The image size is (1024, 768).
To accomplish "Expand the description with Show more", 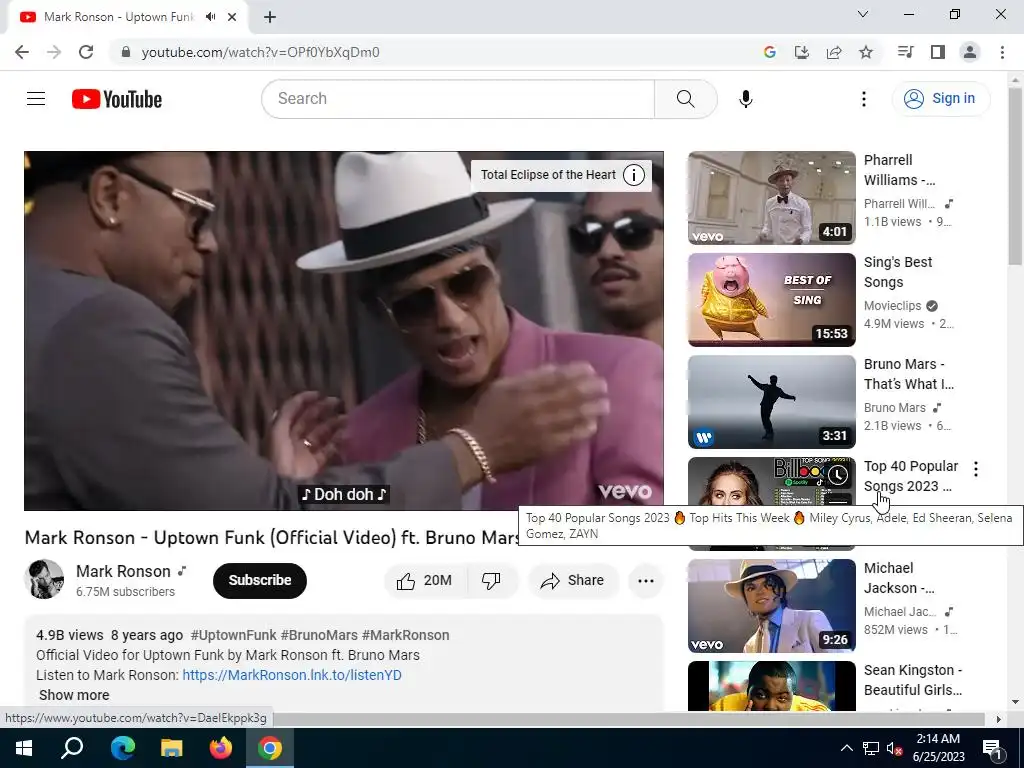I will (x=74, y=696).
